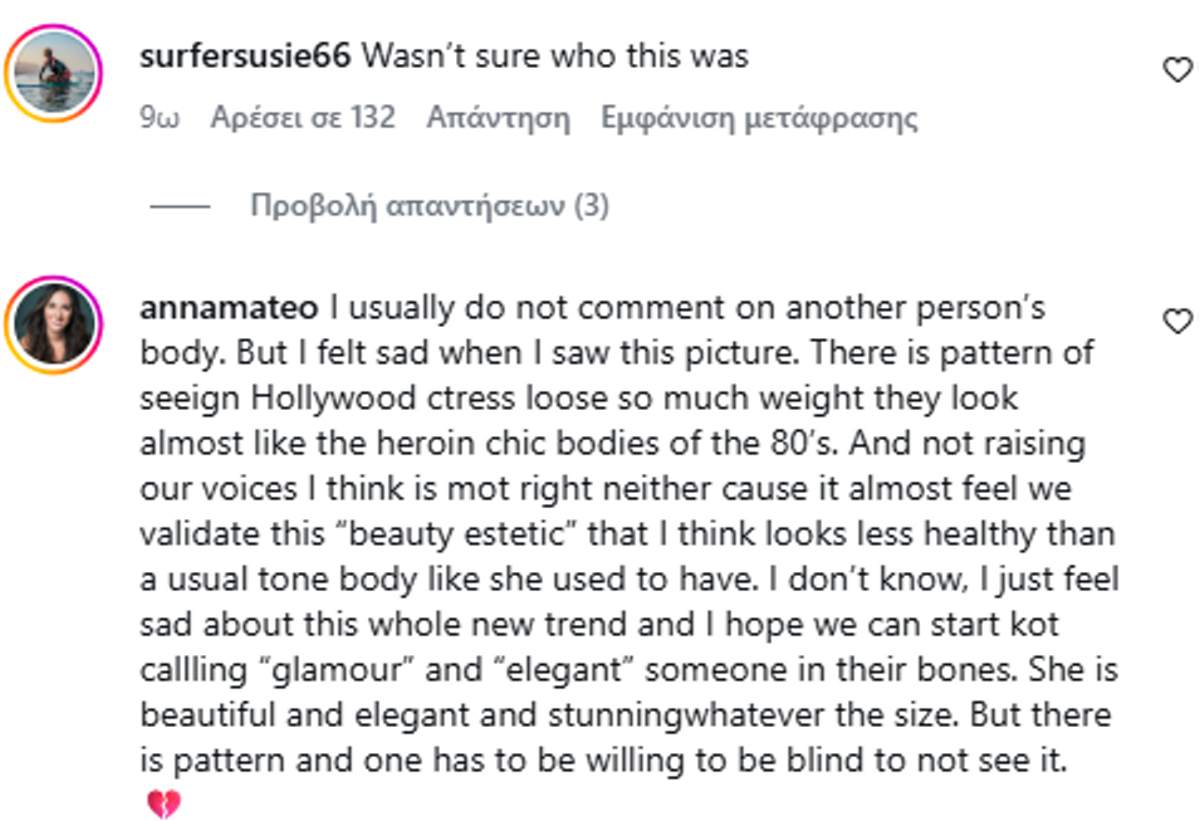Like annamateo's comment with the heart icon
Image resolution: width=1200 pixels, height=821 pixels.
pos(1178,321)
